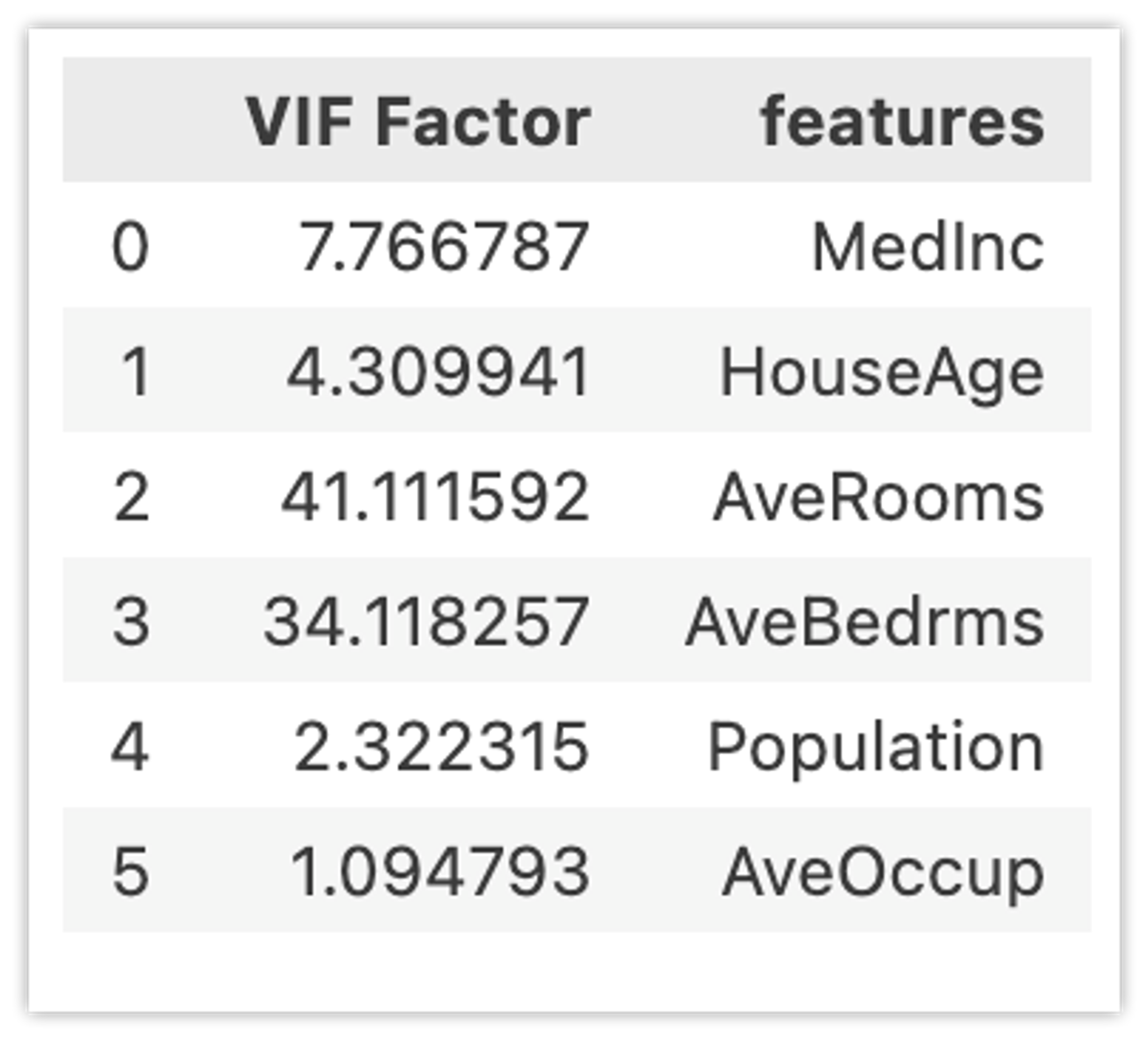Click the VIF value 1.094793
This screenshot has height=1040, width=1148.
pyautogui.click(x=440, y=872)
